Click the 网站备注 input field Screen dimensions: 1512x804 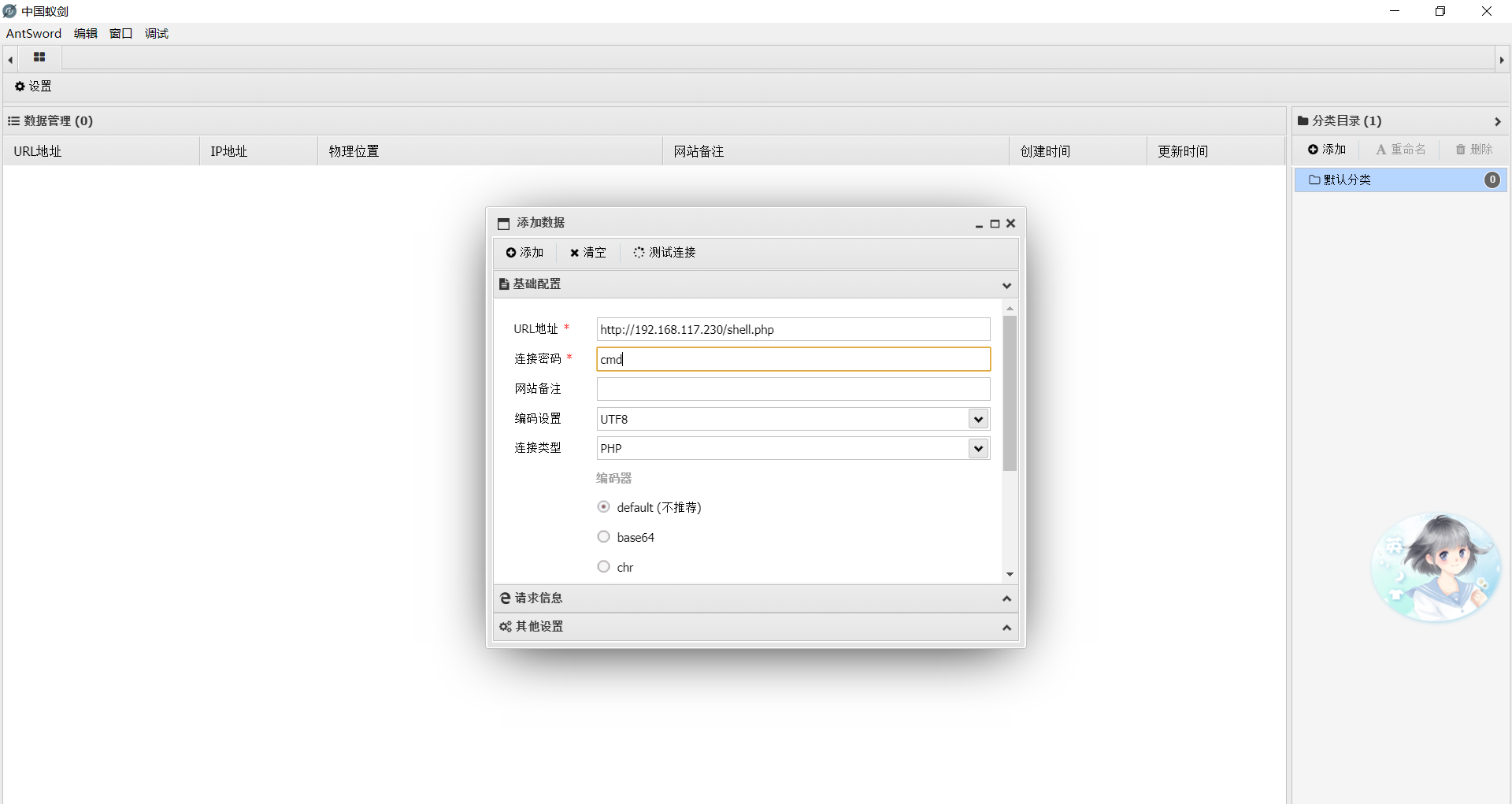click(792, 389)
